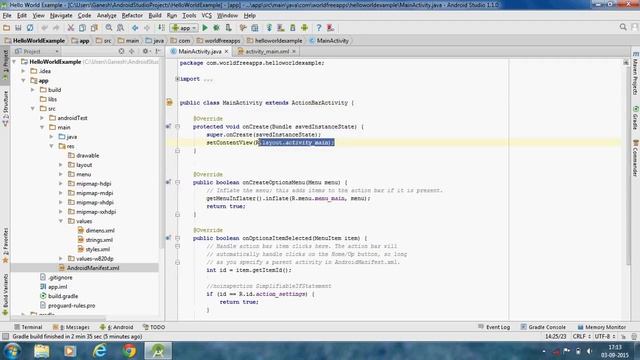Open the AVD Manager icon
The image size is (640, 360).
281,28
